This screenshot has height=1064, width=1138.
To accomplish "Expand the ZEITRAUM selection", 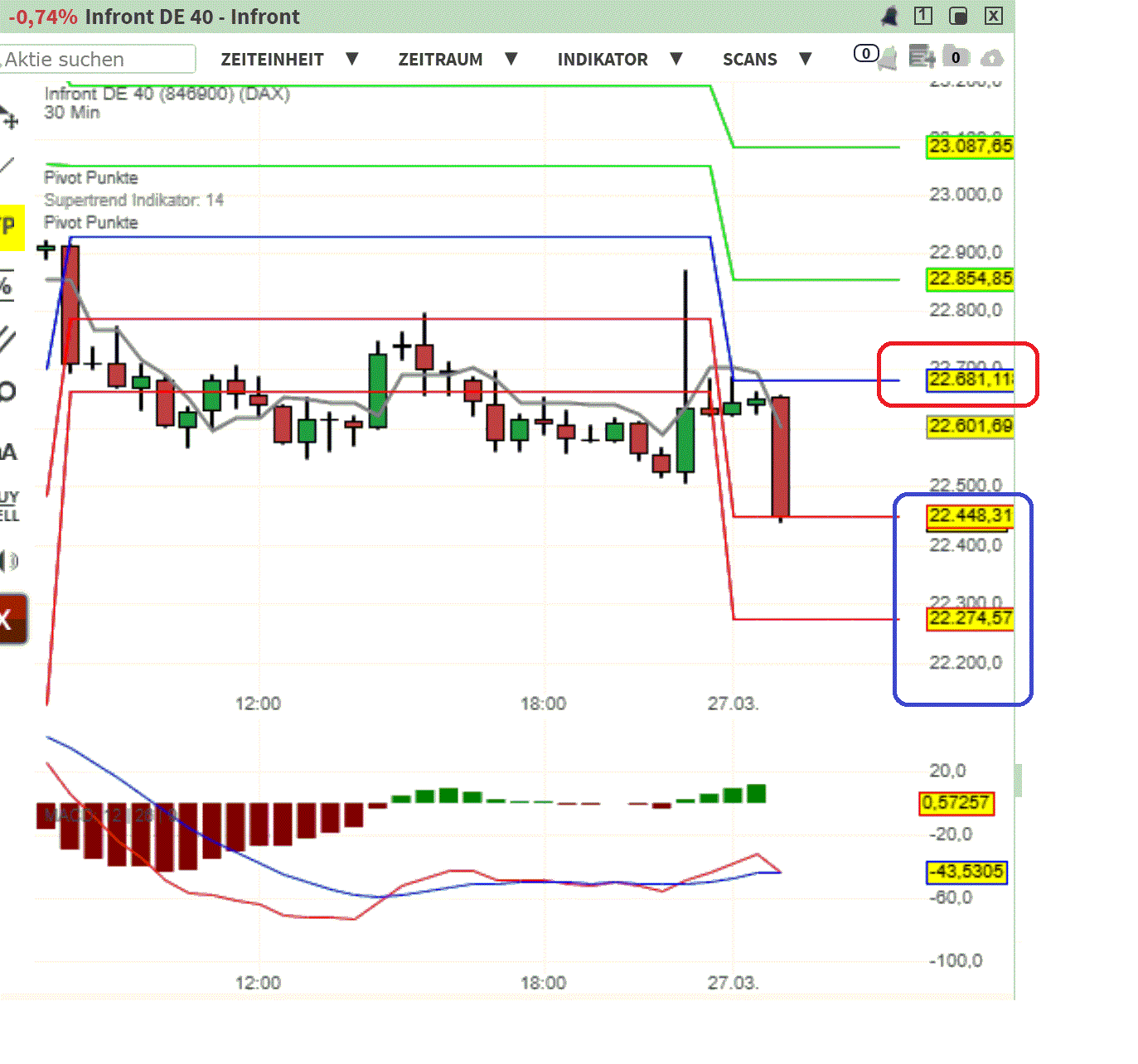I will 441,59.
